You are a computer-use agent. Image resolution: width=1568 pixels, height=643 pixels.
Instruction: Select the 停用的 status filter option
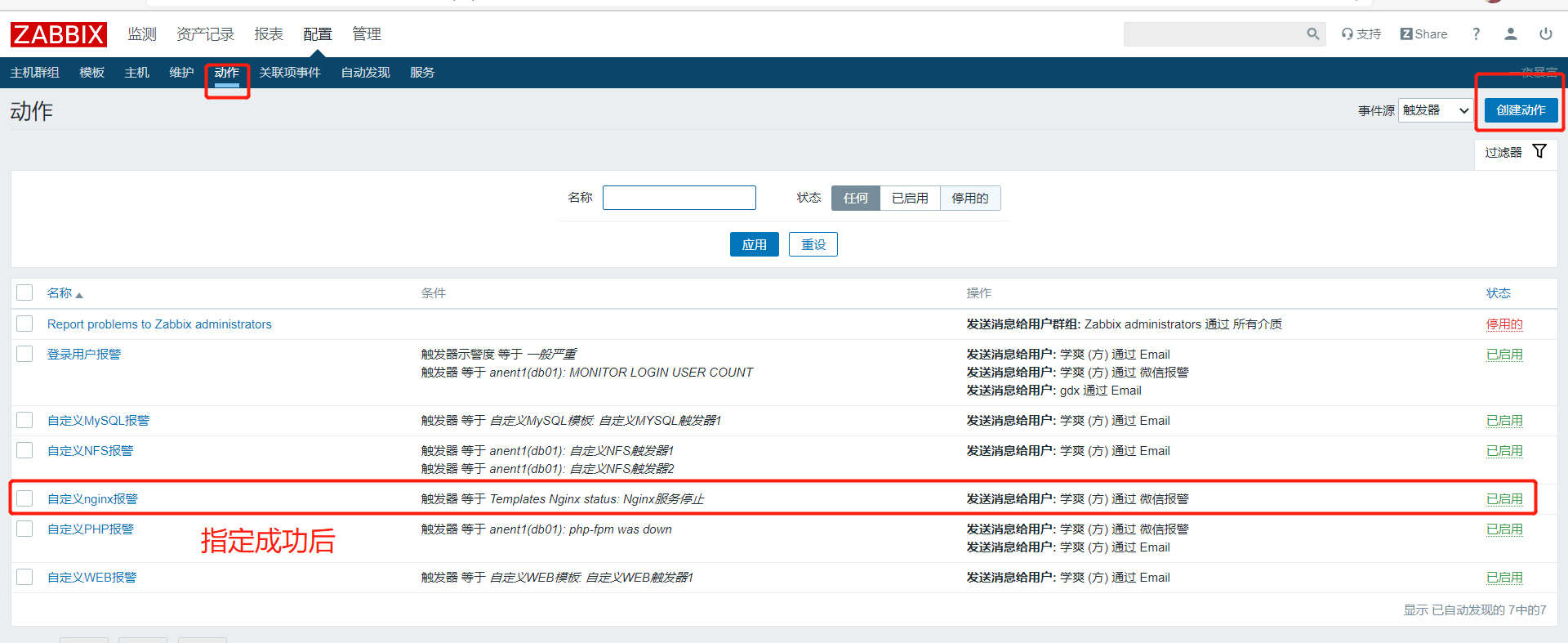[x=970, y=198]
